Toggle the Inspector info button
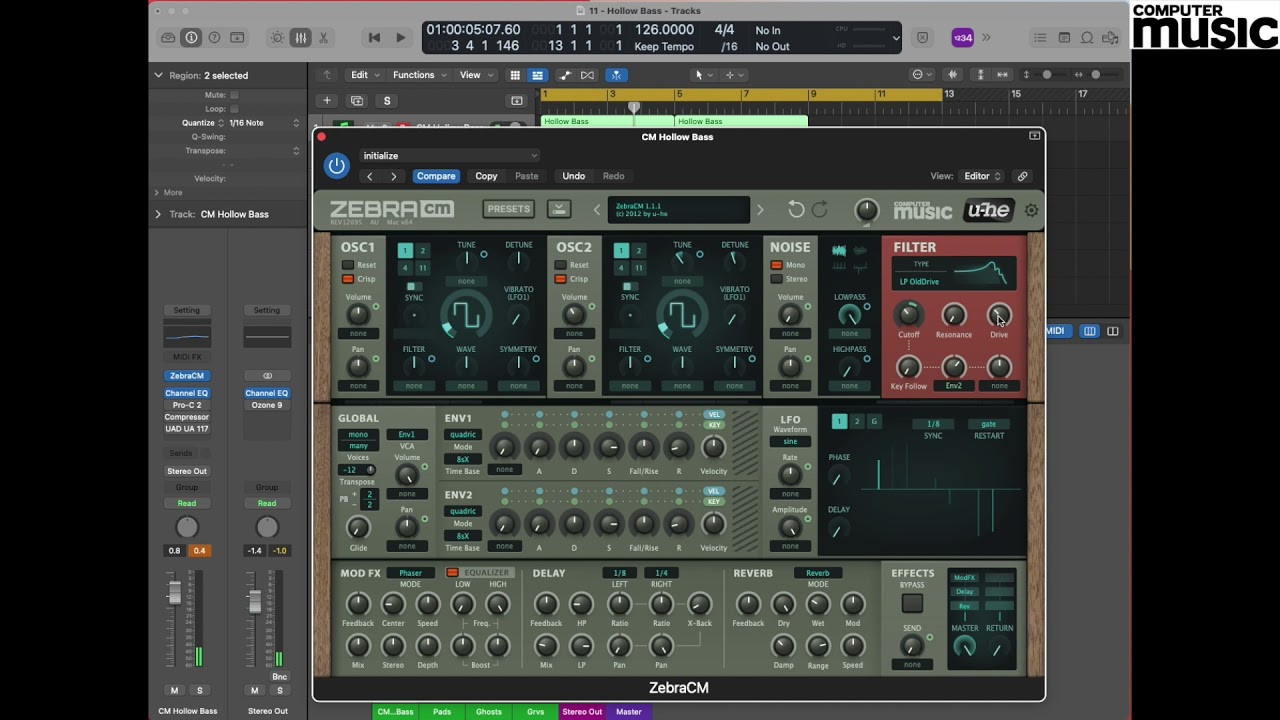Image resolution: width=1280 pixels, height=720 pixels. (191, 38)
